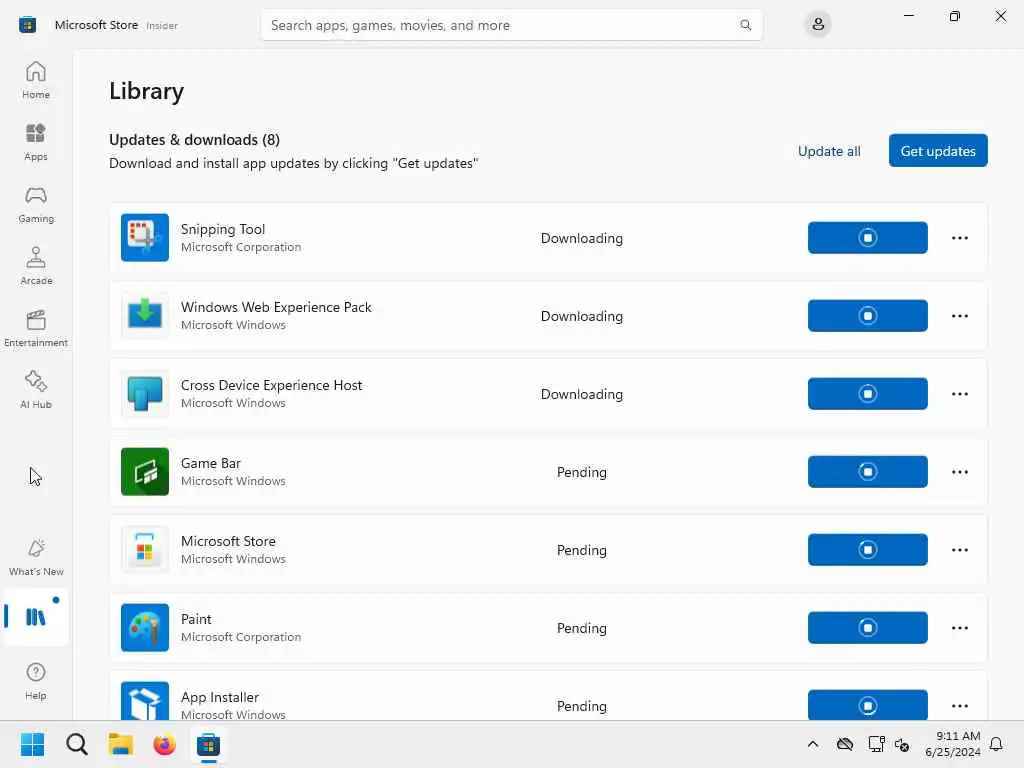This screenshot has width=1024, height=768.
Task: Open File Explorer from the taskbar
Action: coord(121,744)
